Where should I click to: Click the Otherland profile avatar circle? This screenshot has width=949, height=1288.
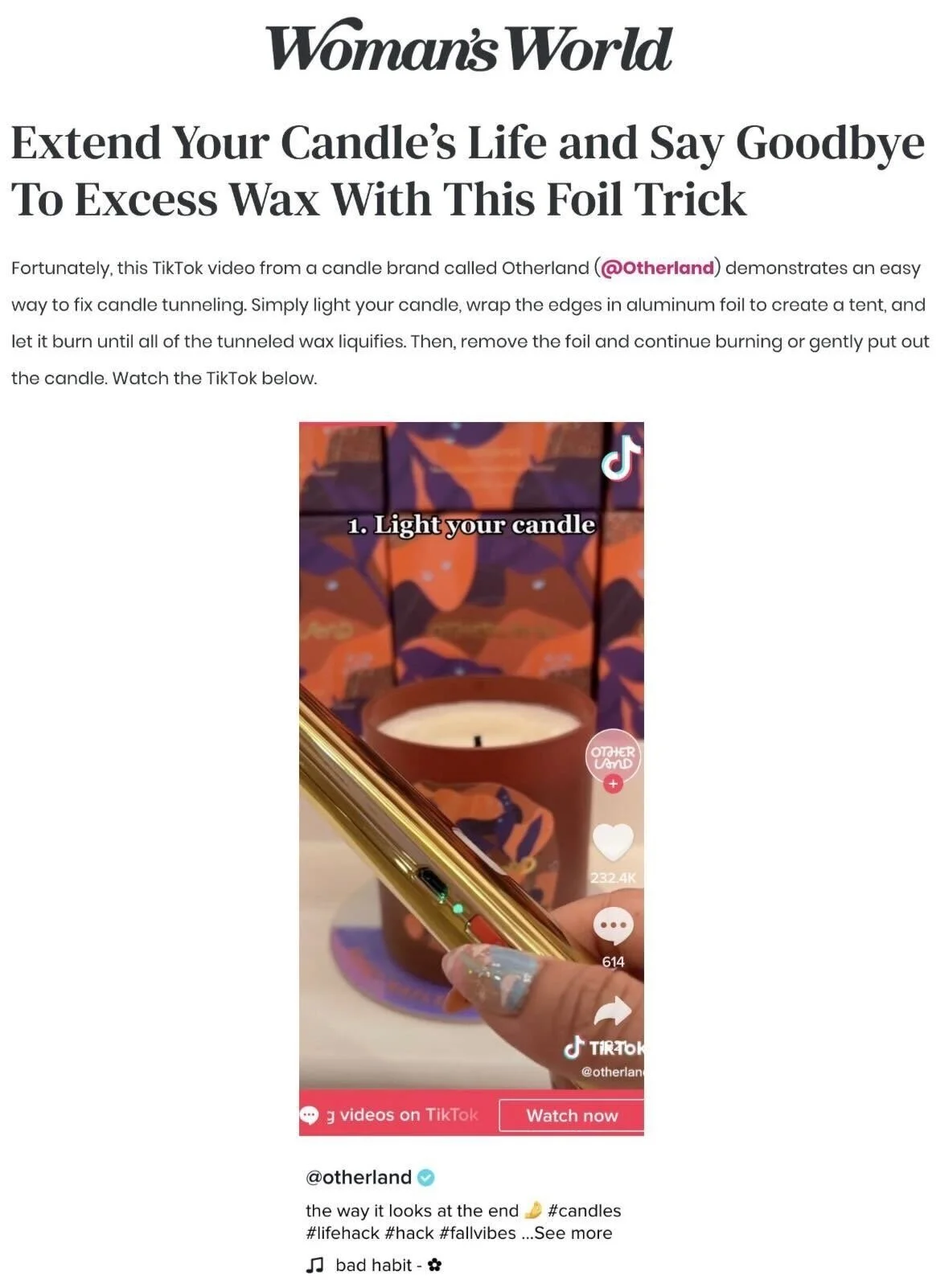point(614,757)
